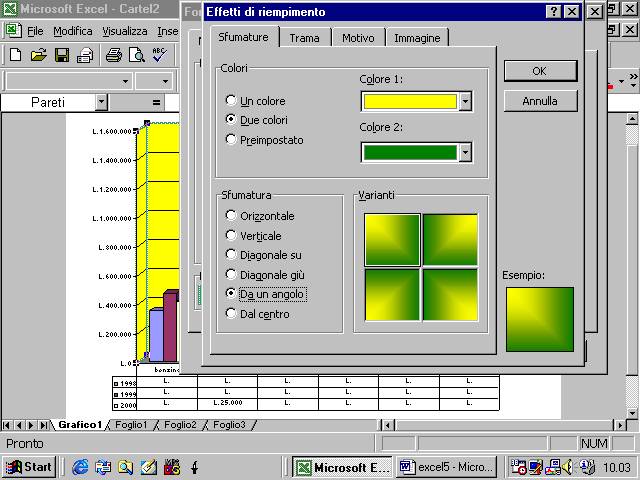Image resolution: width=640 pixels, height=480 pixels.
Task: Click the green Colore 2 swatch
Action: (410, 153)
